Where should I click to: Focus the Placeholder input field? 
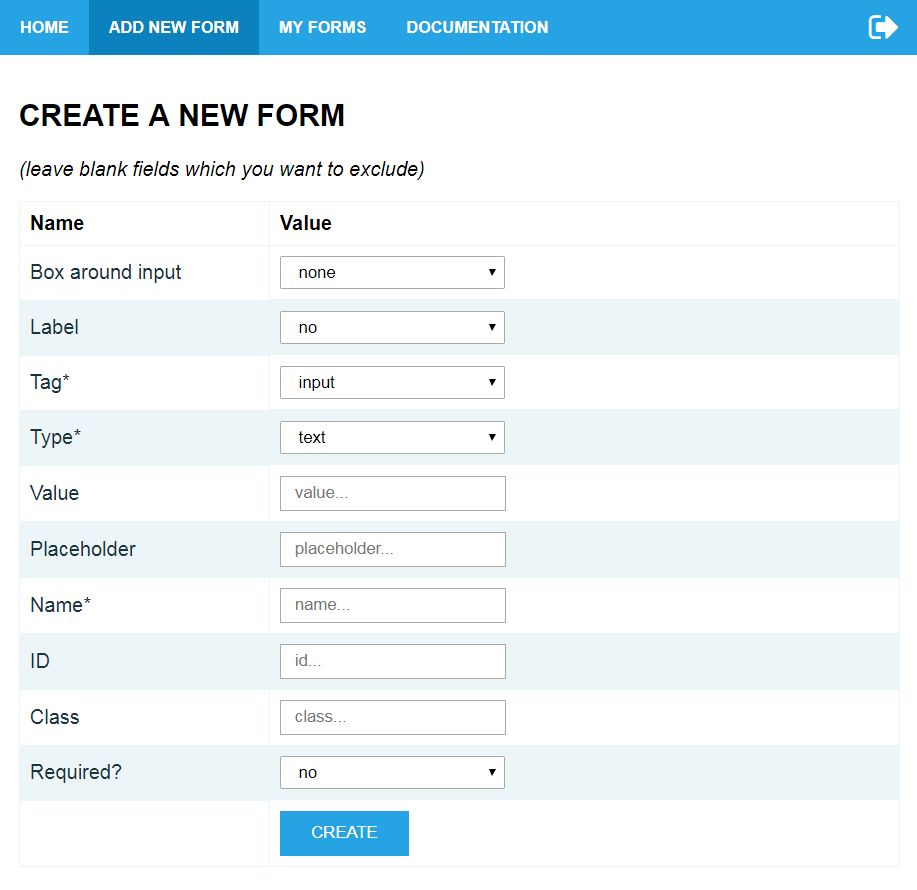[393, 549]
